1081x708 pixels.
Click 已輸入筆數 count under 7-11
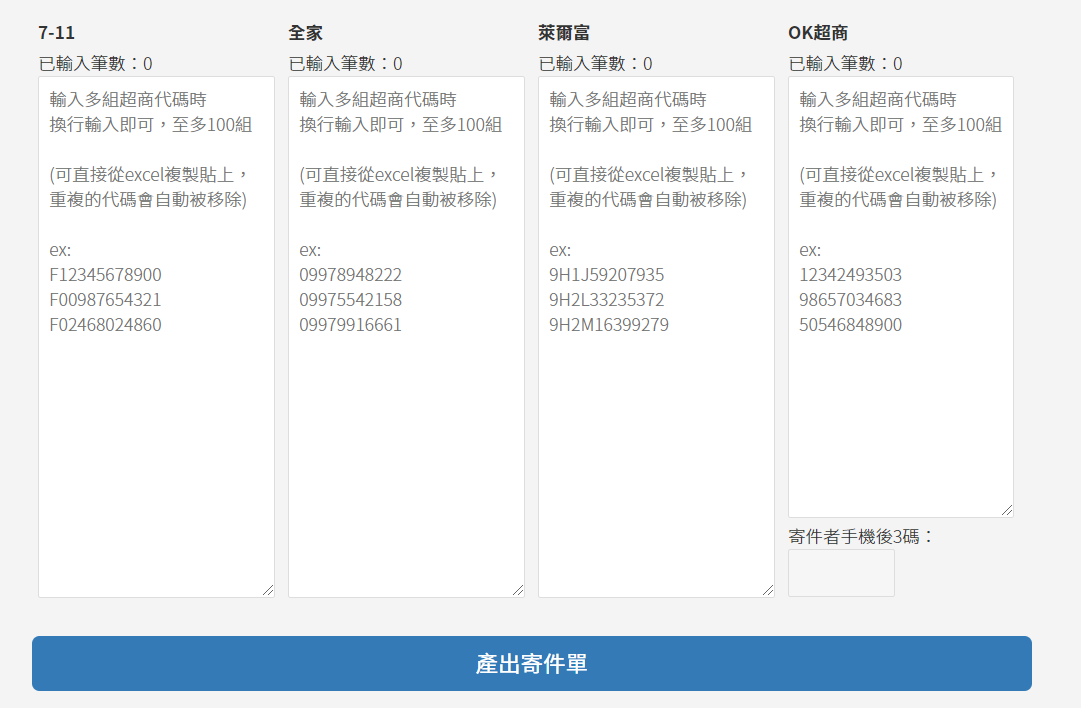(x=95, y=63)
